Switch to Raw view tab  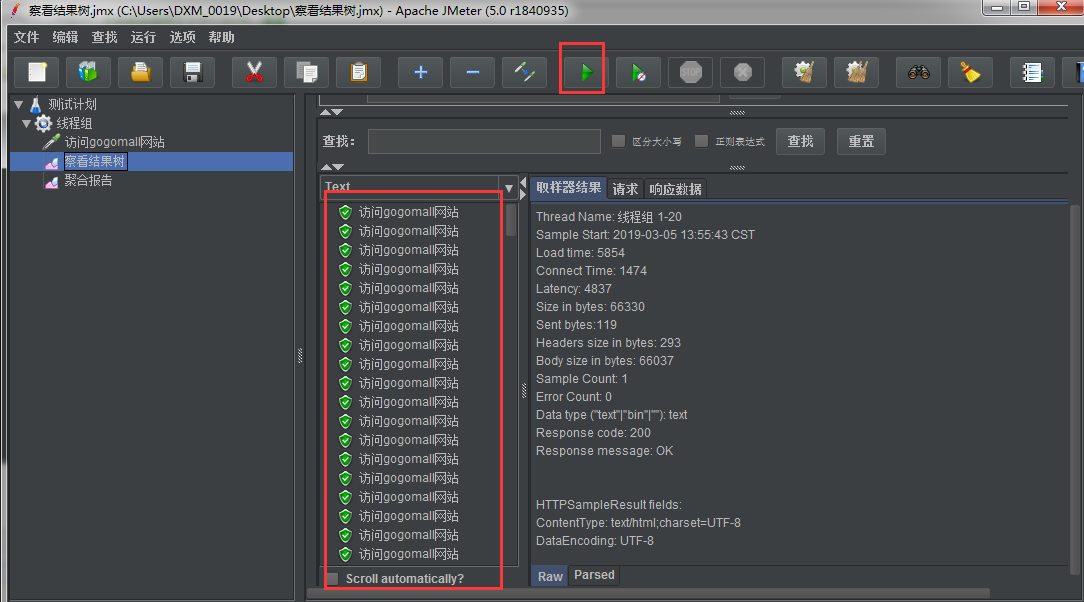[x=550, y=576]
